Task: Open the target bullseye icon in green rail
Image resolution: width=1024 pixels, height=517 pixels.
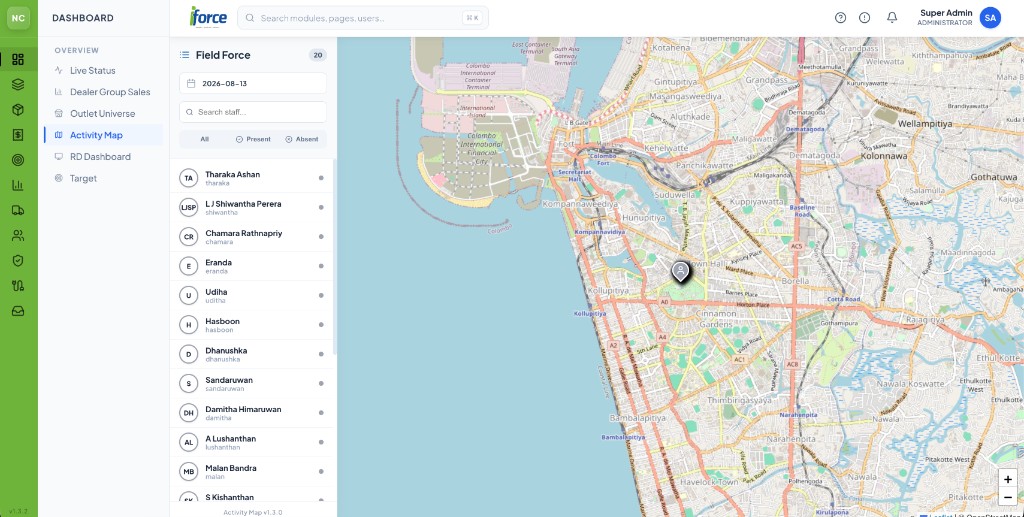Action: click(x=18, y=160)
